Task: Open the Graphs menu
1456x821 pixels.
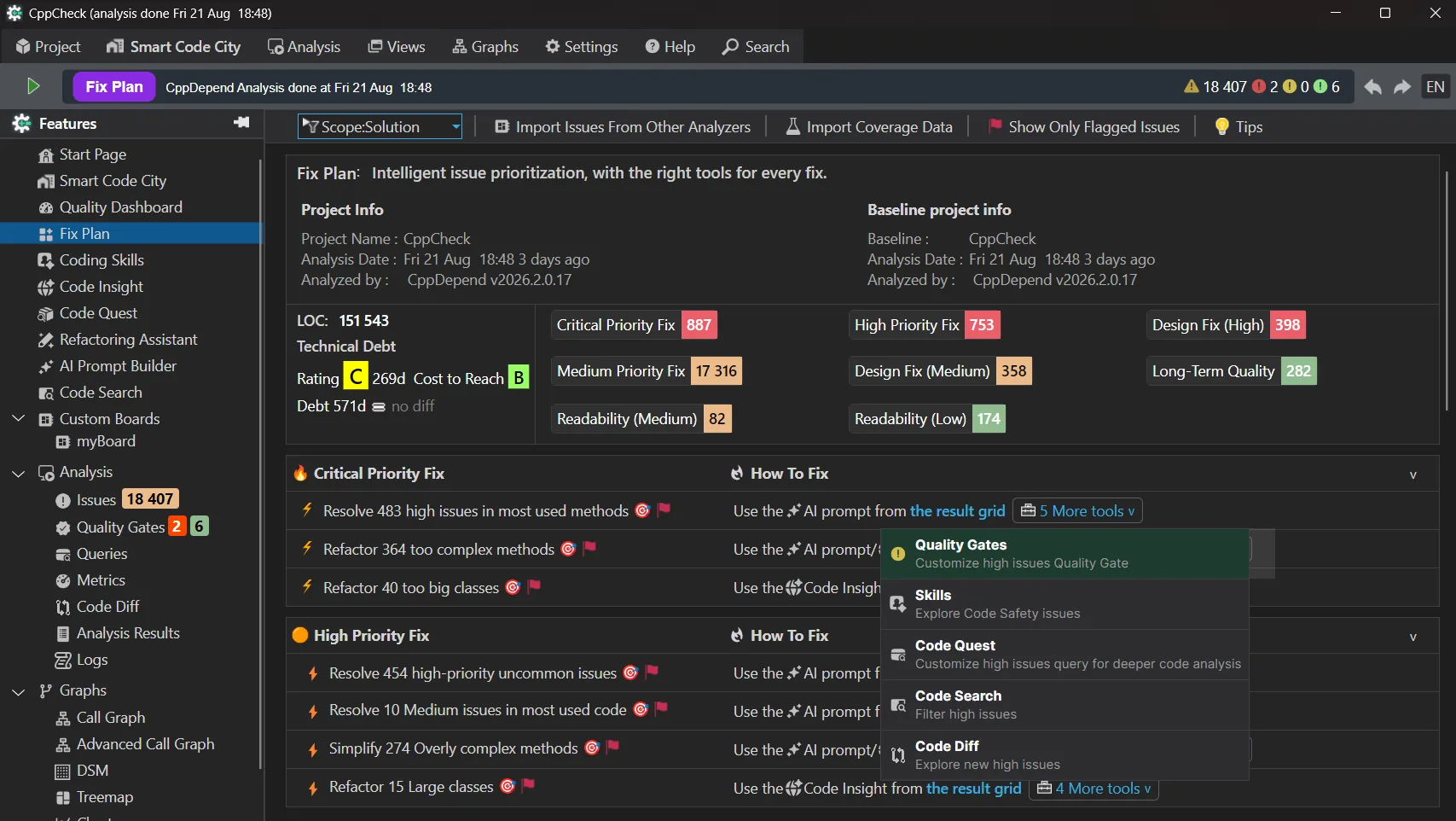Action: pyautogui.click(x=485, y=46)
